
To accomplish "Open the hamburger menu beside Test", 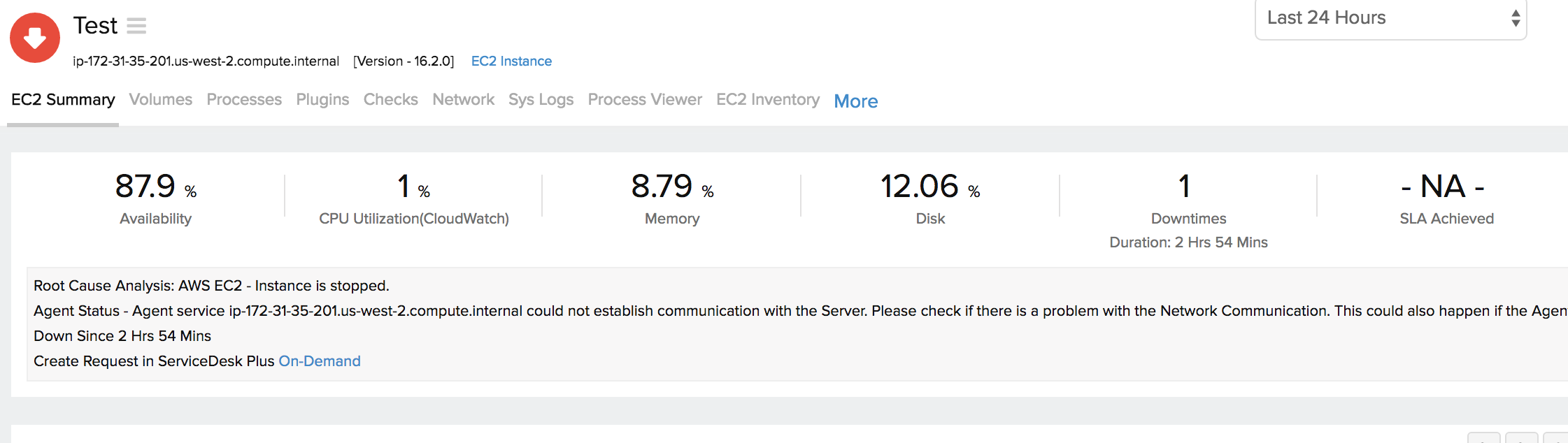I will [x=136, y=26].
